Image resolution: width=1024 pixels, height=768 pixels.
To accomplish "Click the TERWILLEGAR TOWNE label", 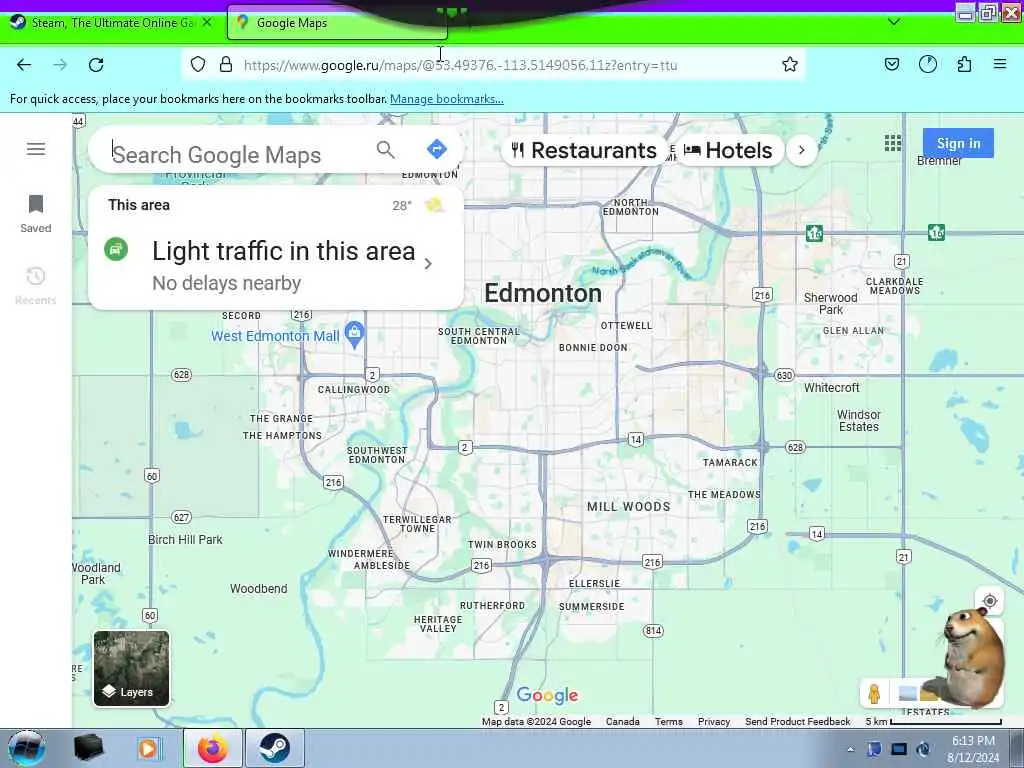I will (x=417, y=524).
